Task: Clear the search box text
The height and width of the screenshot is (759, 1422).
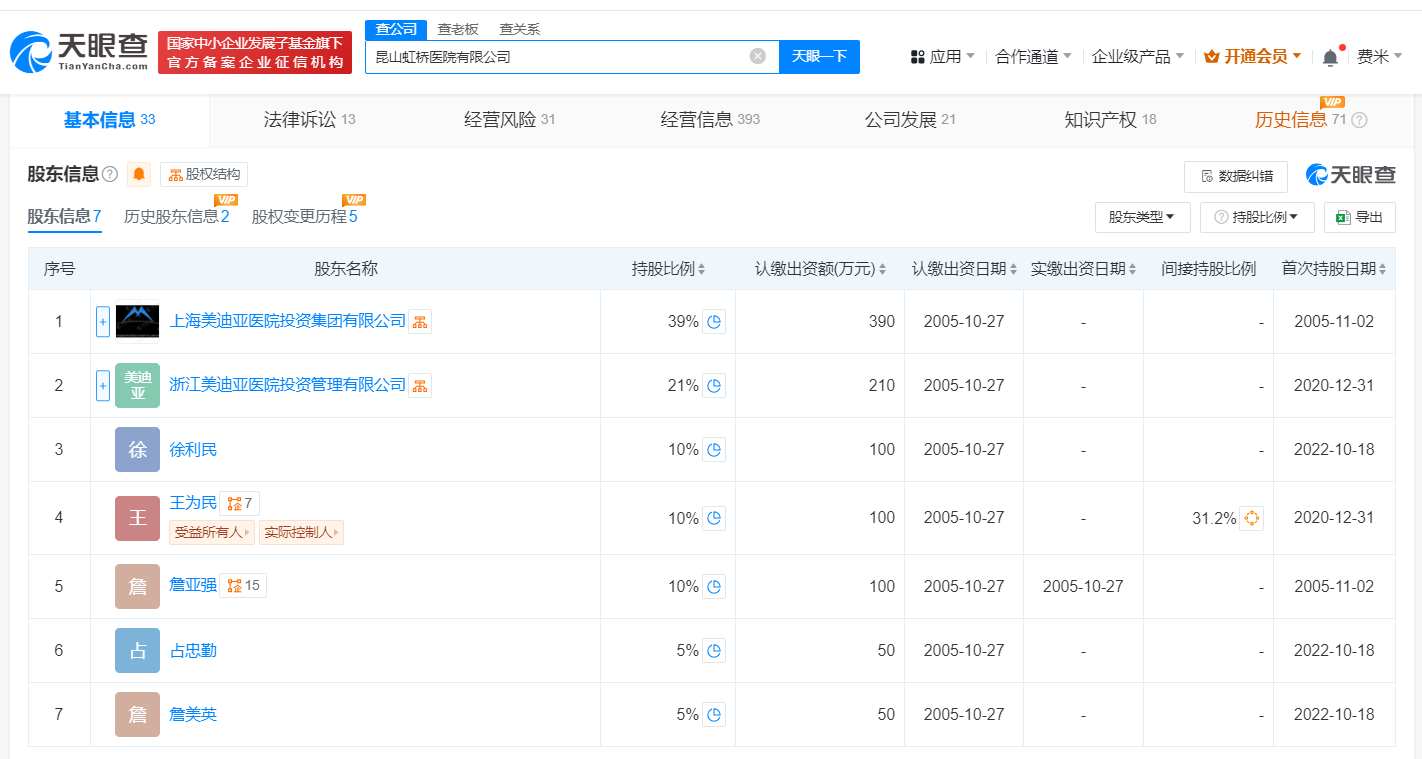Action: click(758, 56)
